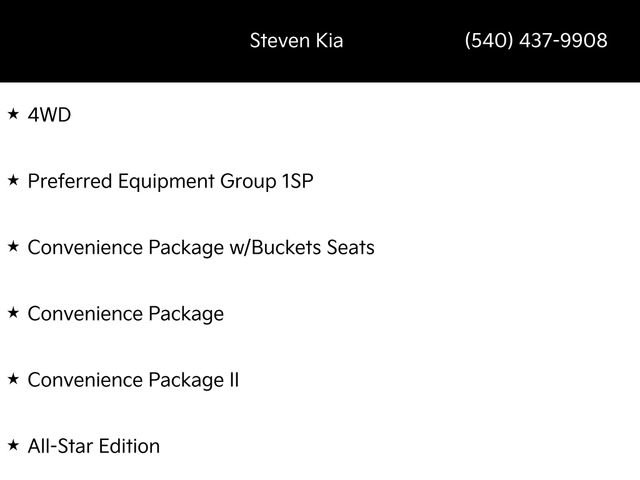Click Preferred Equipment Group 1SP text
The width and height of the screenshot is (640, 480).
(x=170, y=181)
